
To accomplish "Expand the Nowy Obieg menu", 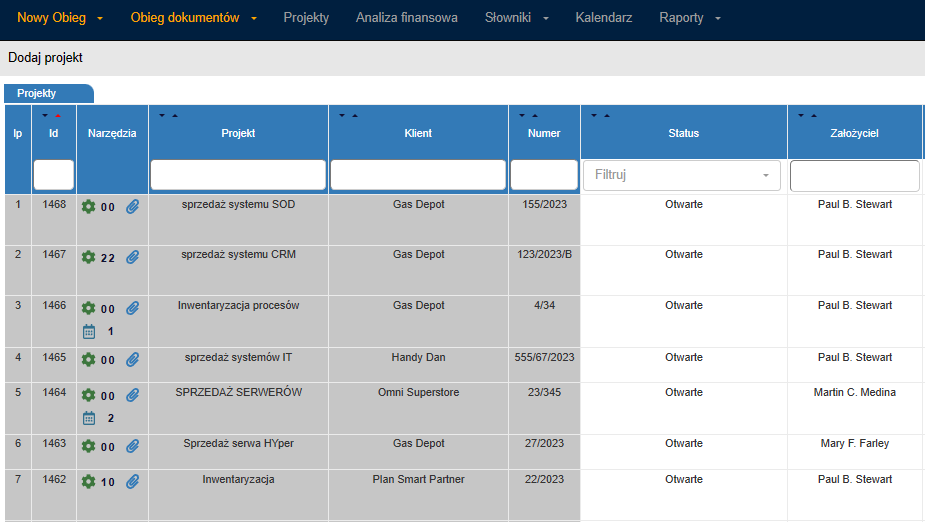I will click(60, 18).
